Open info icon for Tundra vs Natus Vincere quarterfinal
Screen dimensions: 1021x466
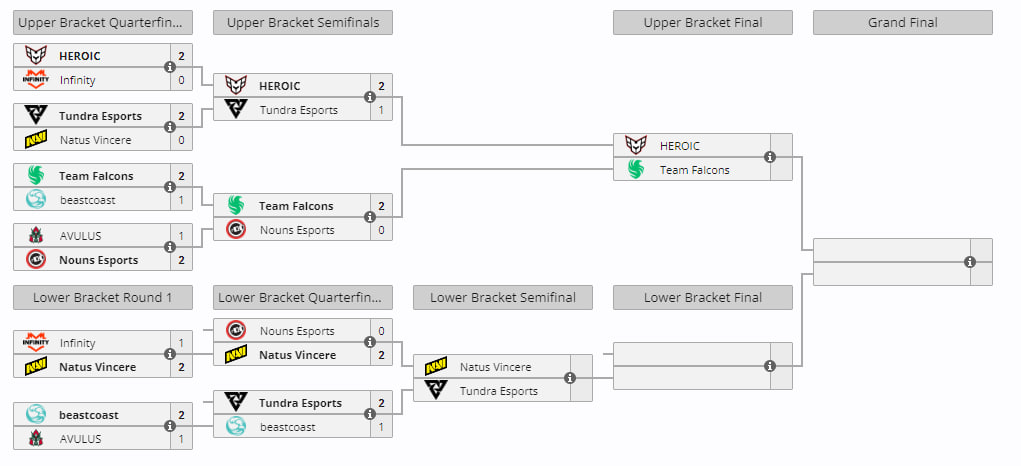tap(170, 127)
